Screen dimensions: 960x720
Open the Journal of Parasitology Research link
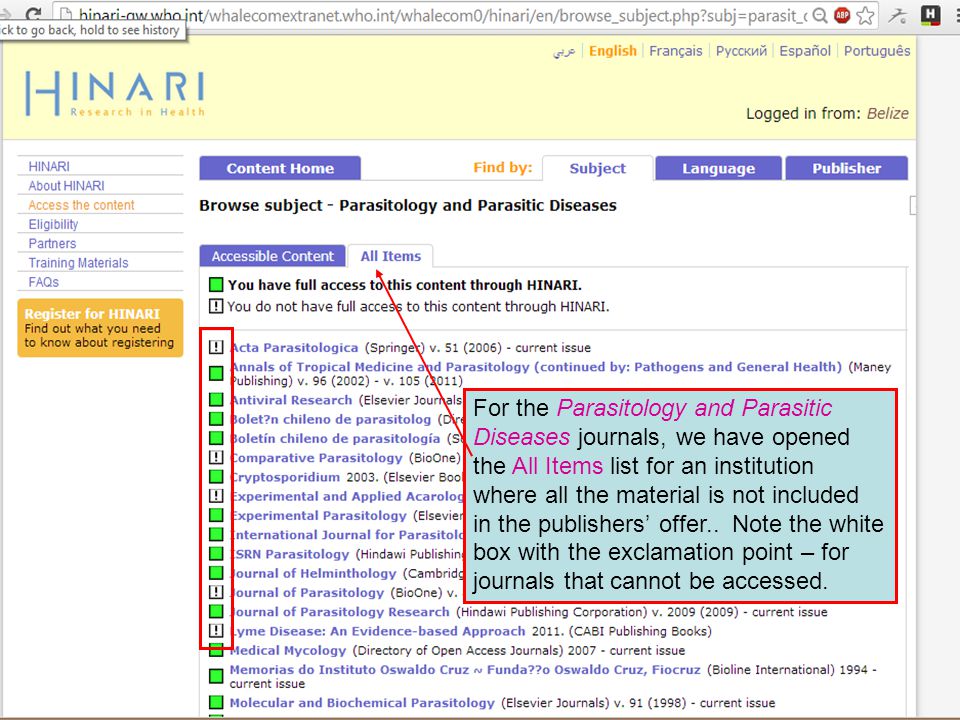340,612
